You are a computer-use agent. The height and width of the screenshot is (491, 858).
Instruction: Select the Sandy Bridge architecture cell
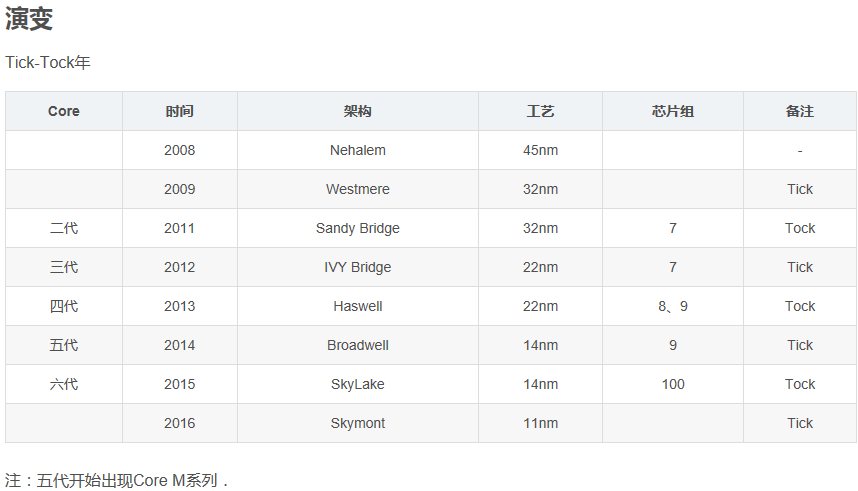(357, 228)
